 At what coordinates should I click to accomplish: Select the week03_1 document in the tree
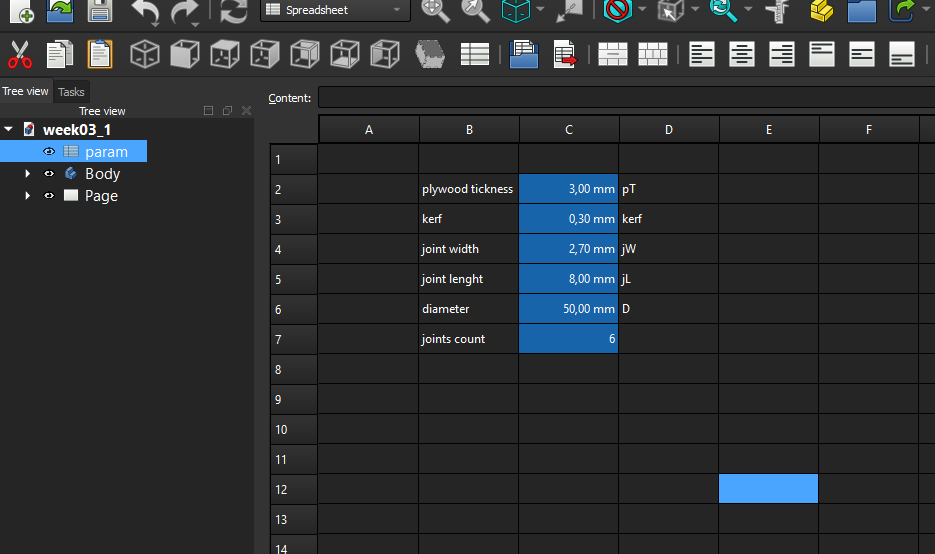(x=77, y=129)
